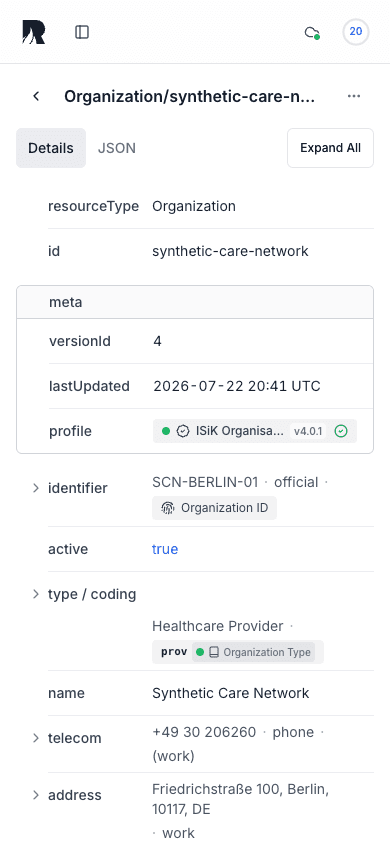Go back using the left arrow
The image size is (390, 844).
36,96
